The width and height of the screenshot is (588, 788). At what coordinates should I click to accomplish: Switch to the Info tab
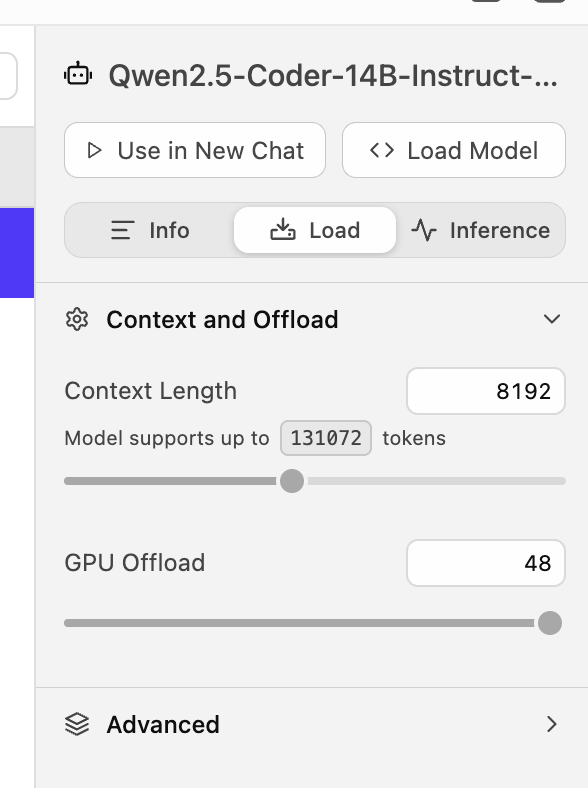150,230
